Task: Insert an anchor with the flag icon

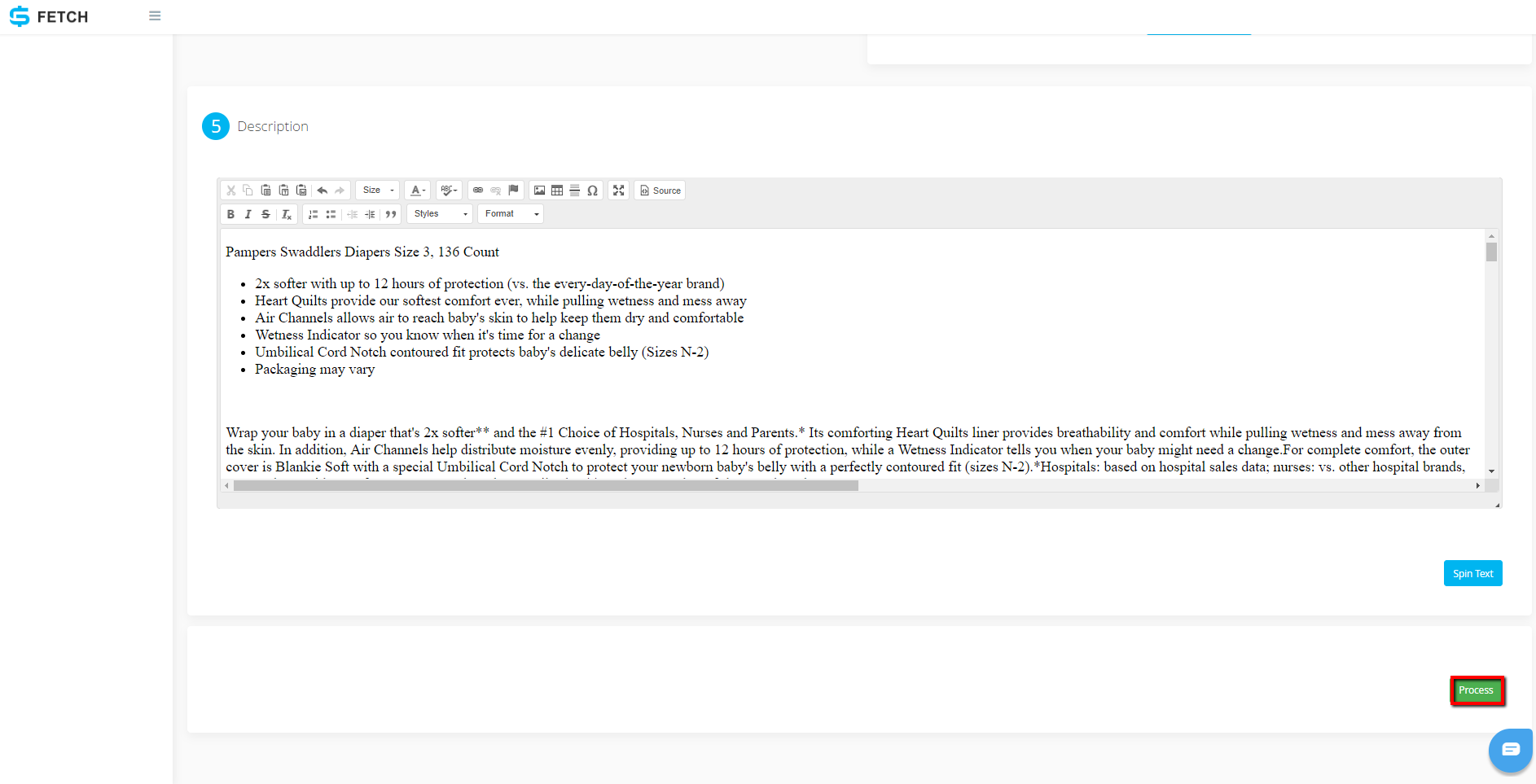Action: coord(513,191)
